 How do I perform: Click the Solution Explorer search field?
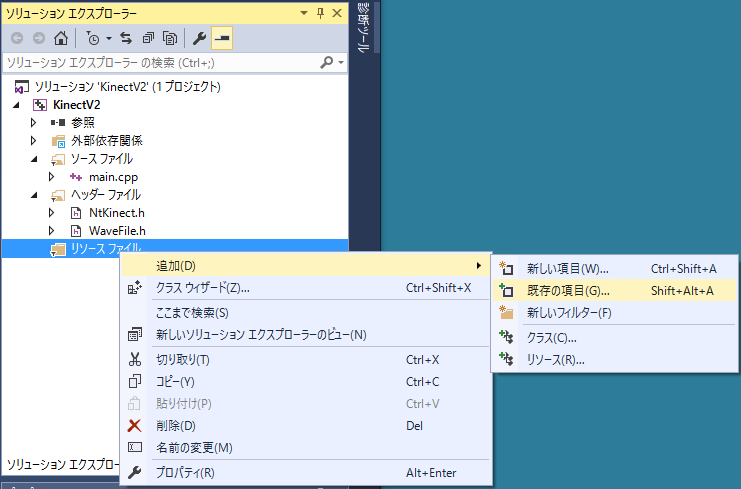click(x=160, y=62)
